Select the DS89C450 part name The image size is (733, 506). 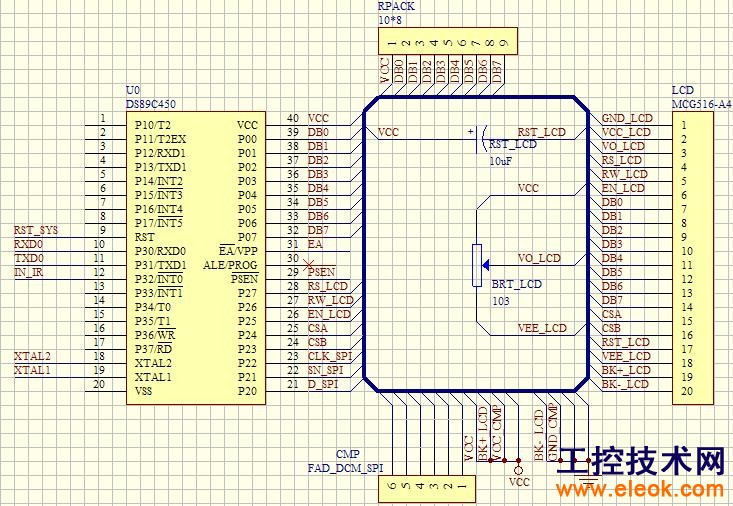click(x=151, y=104)
